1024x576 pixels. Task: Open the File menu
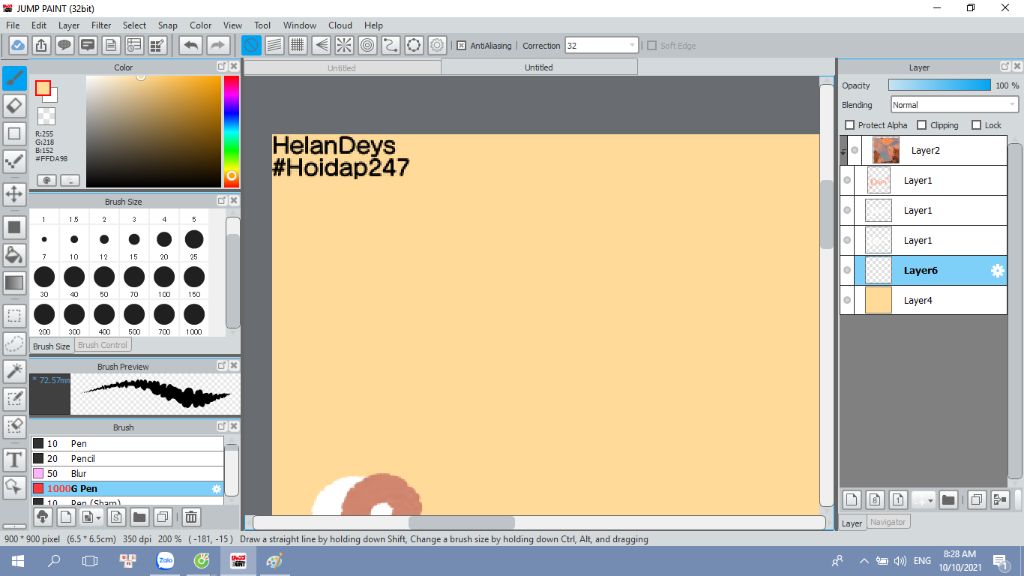tap(12, 25)
